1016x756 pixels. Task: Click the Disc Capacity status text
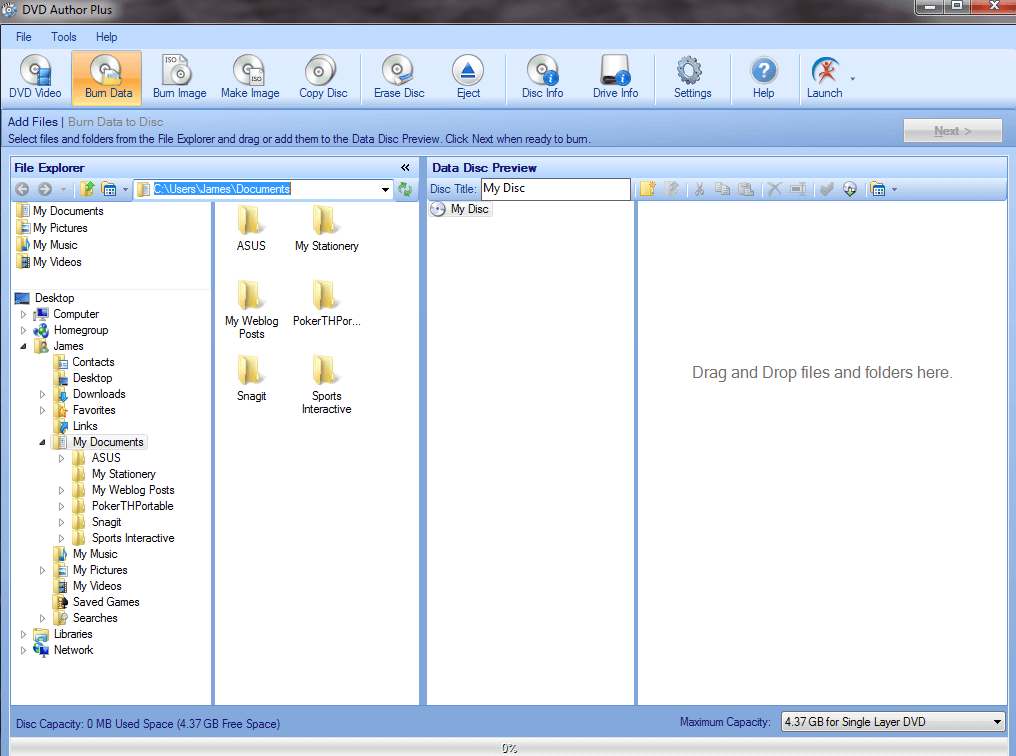(148, 724)
